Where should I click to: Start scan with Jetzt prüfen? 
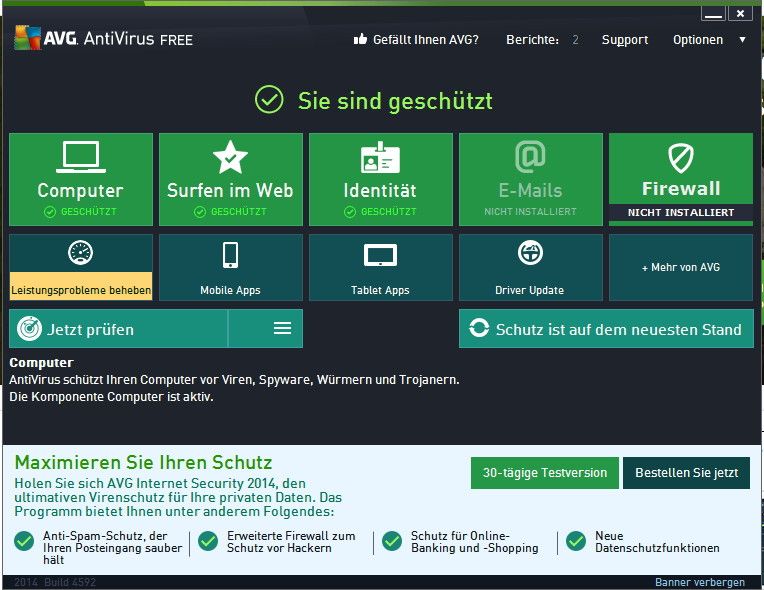pyautogui.click(x=118, y=329)
